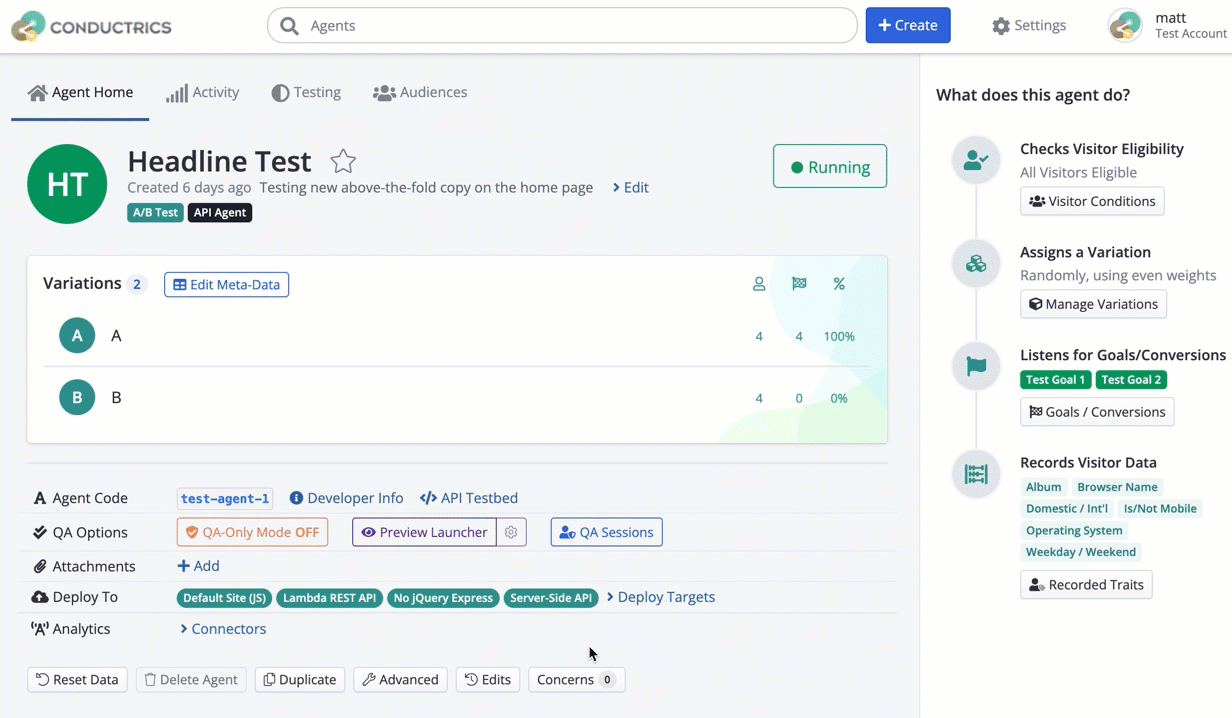
Task: Switch to the Testing tab
Action: [306, 92]
